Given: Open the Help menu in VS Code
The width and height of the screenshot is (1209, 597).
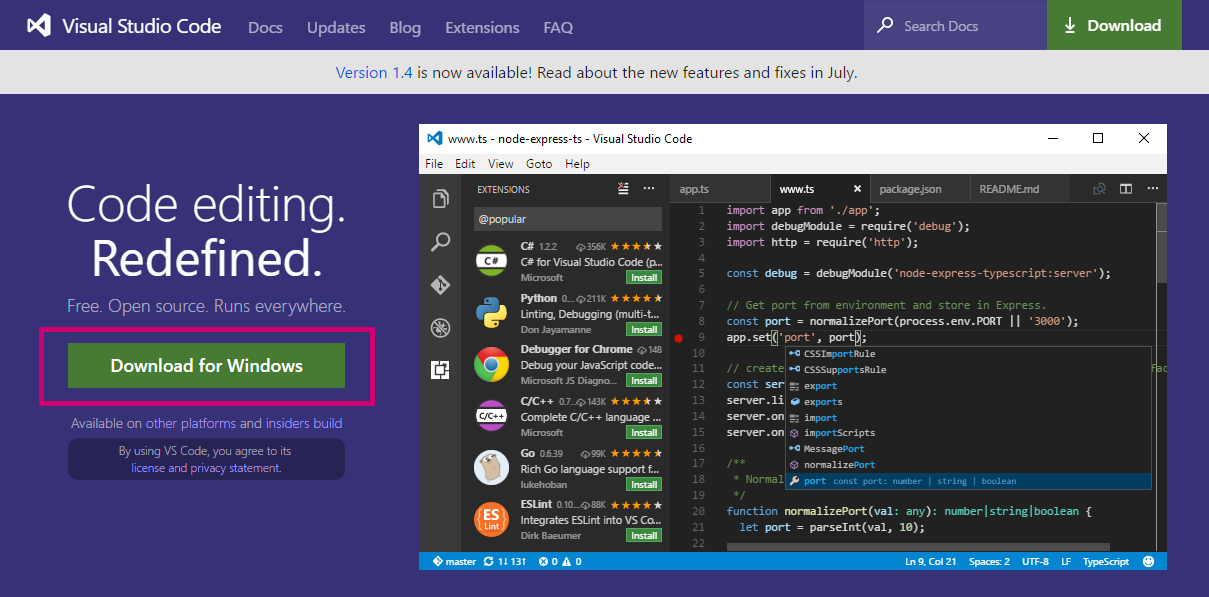Looking at the screenshot, I should (x=577, y=164).
